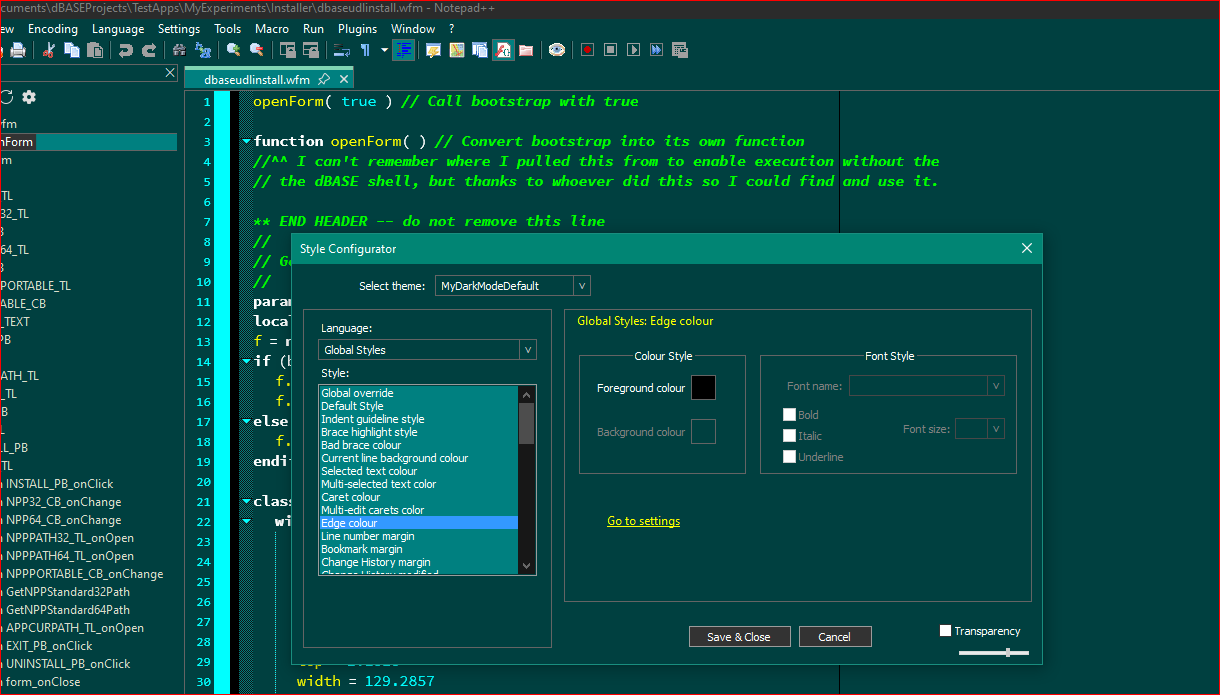This screenshot has height=695, width=1220.
Task: Follow the Go to settings link
Action: tap(643, 521)
